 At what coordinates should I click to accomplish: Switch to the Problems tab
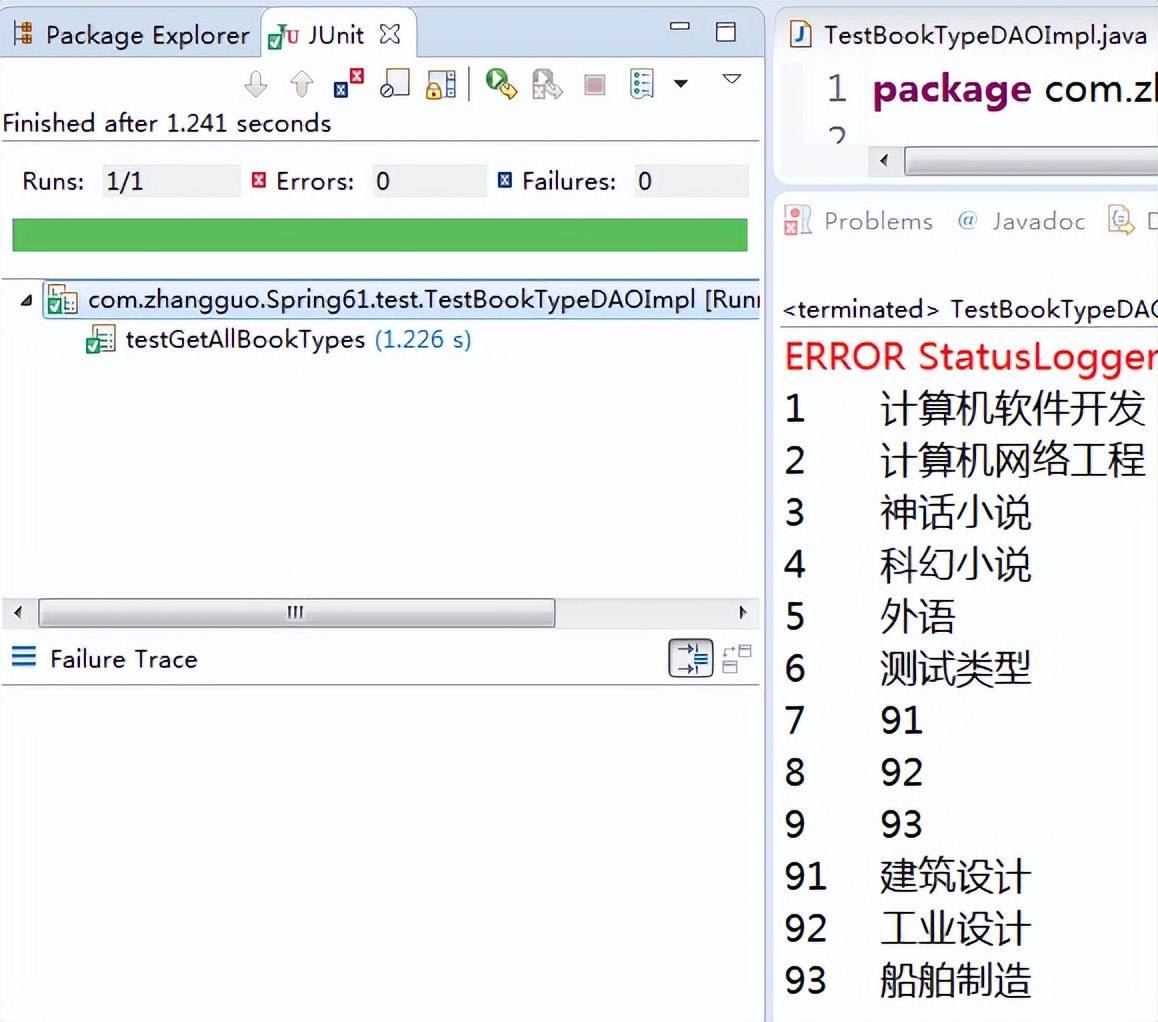(858, 221)
